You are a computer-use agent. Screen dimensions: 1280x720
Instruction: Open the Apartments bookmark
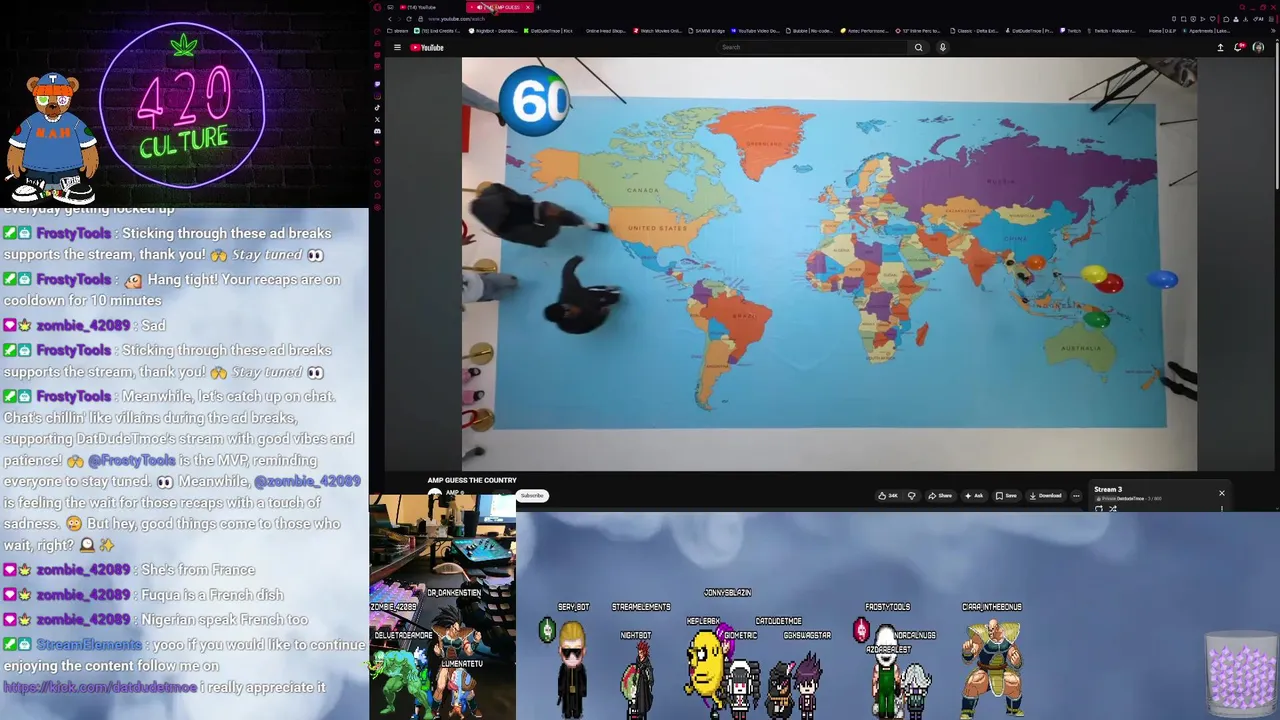click(1206, 31)
